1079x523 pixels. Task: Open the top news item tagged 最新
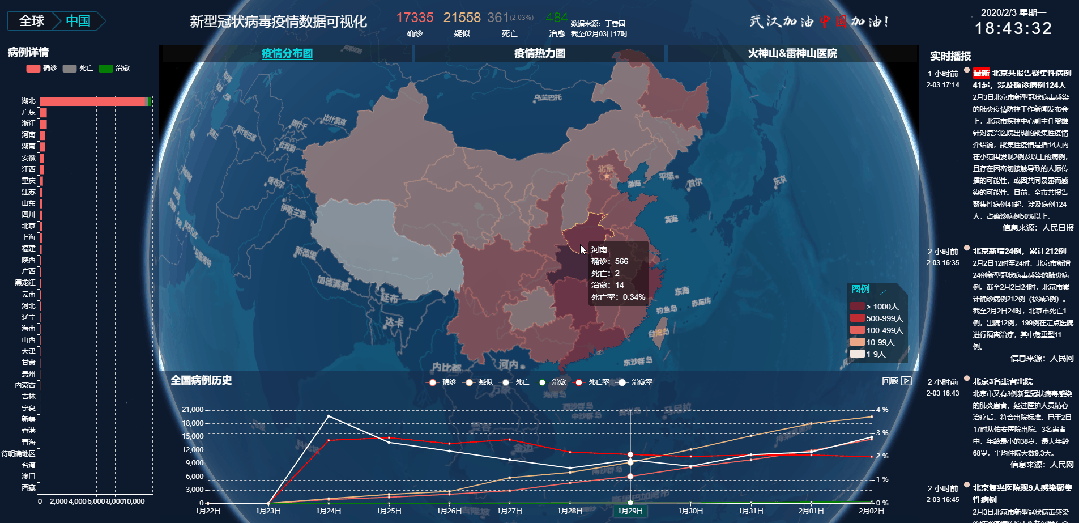tap(1023, 78)
